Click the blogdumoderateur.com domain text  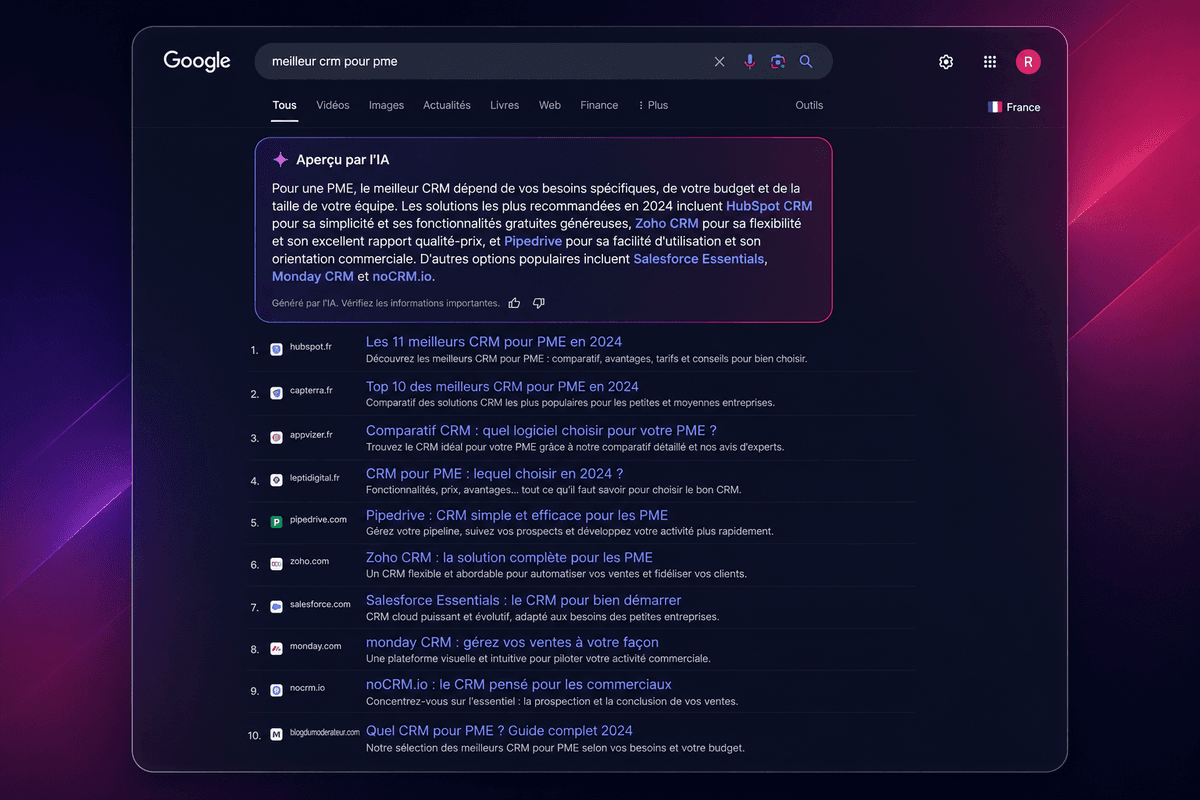[x=325, y=733]
